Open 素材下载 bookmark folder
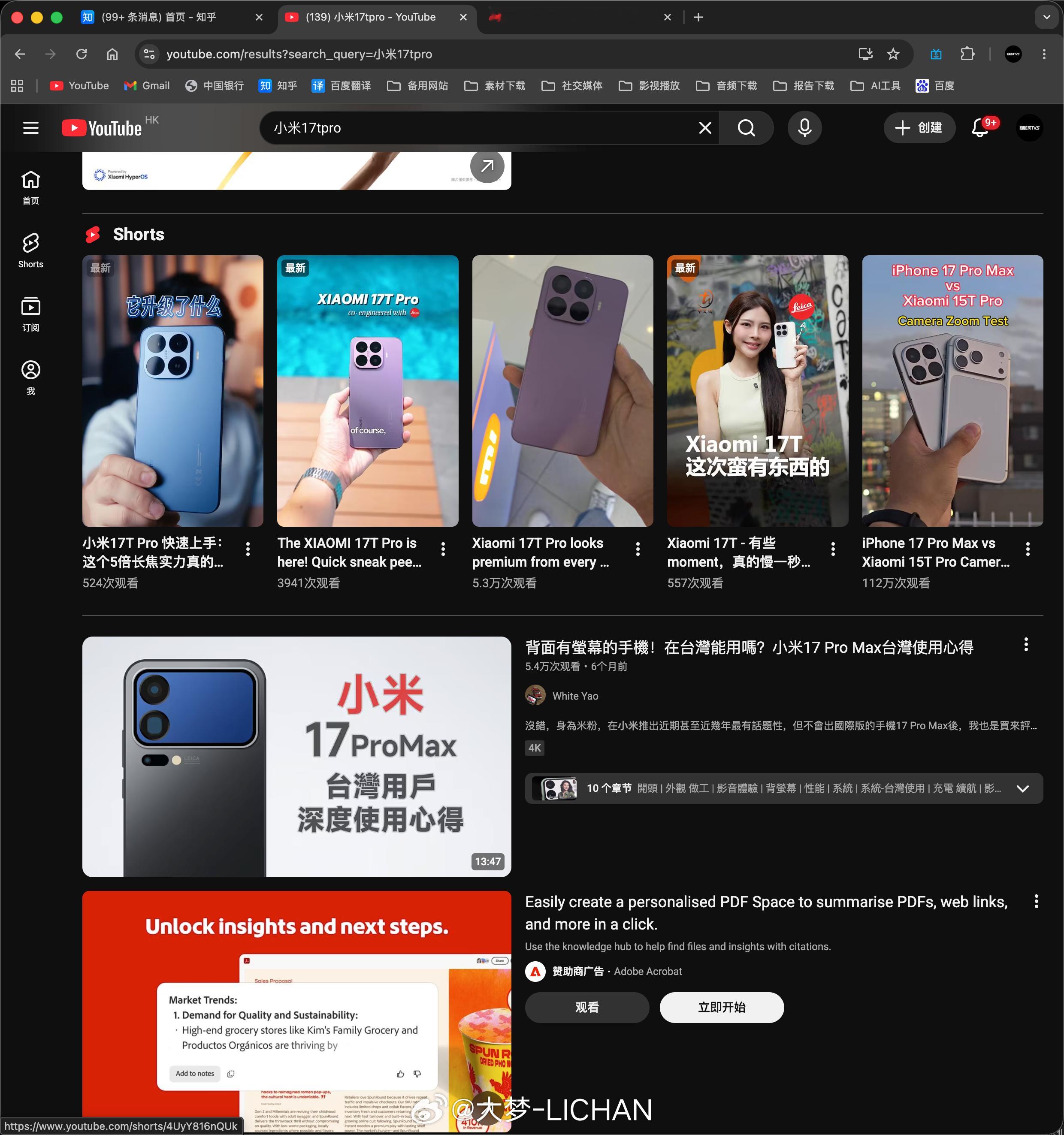 [x=495, y=86]
